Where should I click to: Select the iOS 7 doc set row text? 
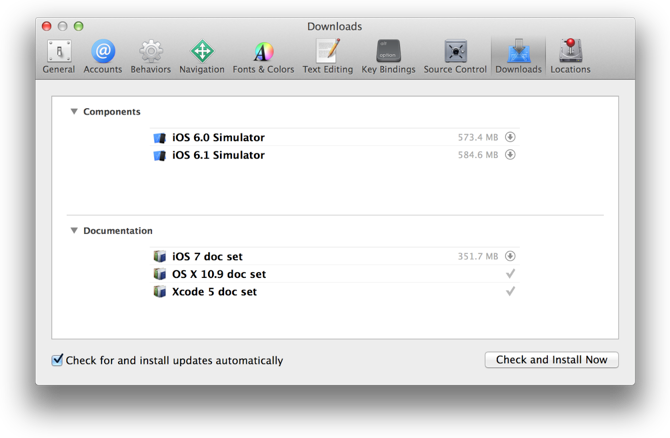tap(207, 256)
